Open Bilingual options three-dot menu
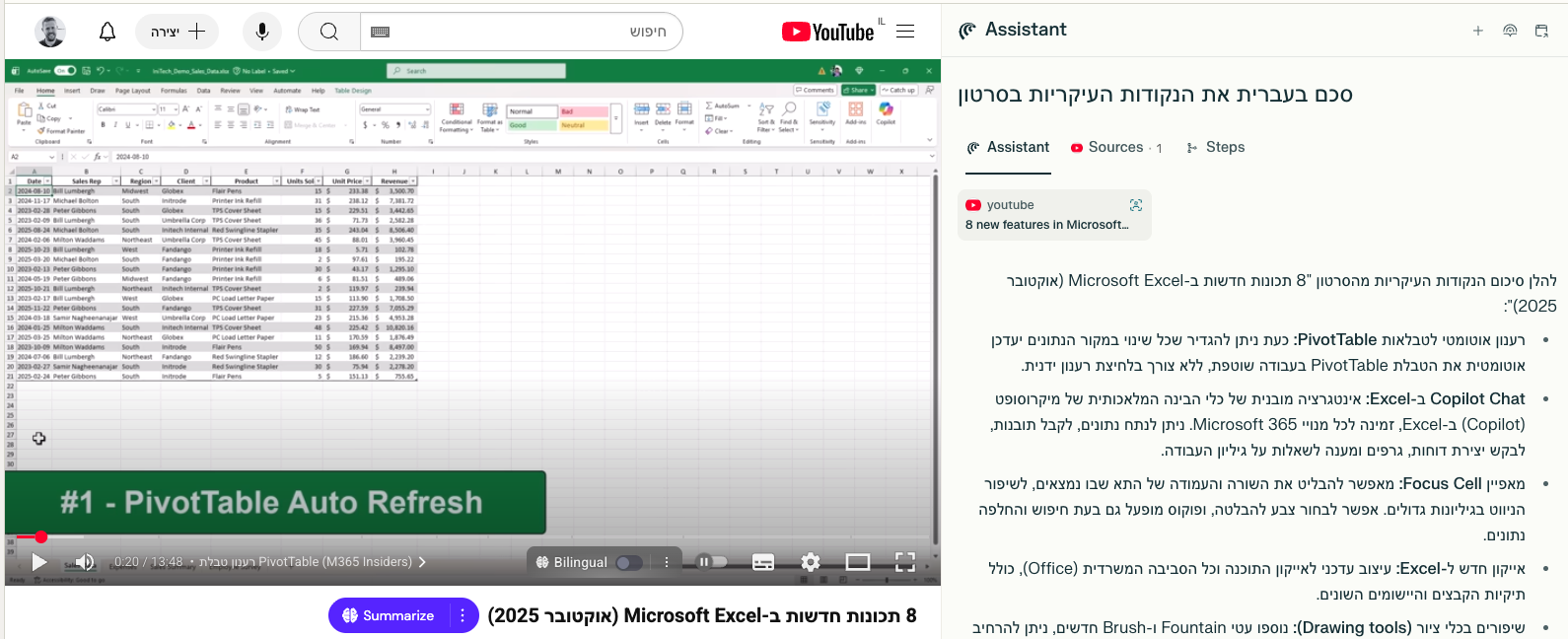The height and width of the screenshot is (639, 1568). (x=667, y=562)
